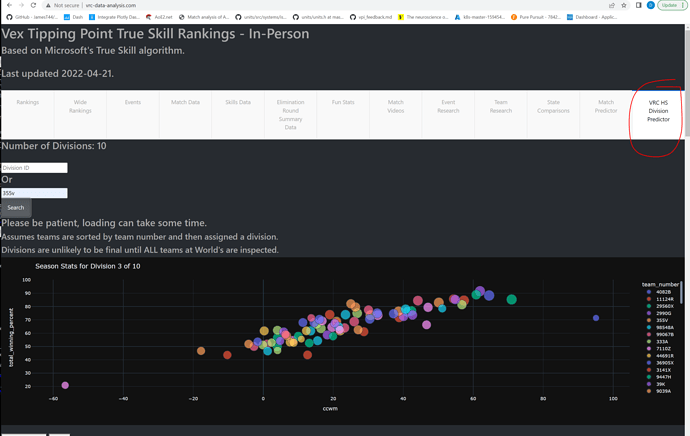Toggle team 355V legend entry
The height and width of the screenshot is (436, 690).
tap(657, 320)
